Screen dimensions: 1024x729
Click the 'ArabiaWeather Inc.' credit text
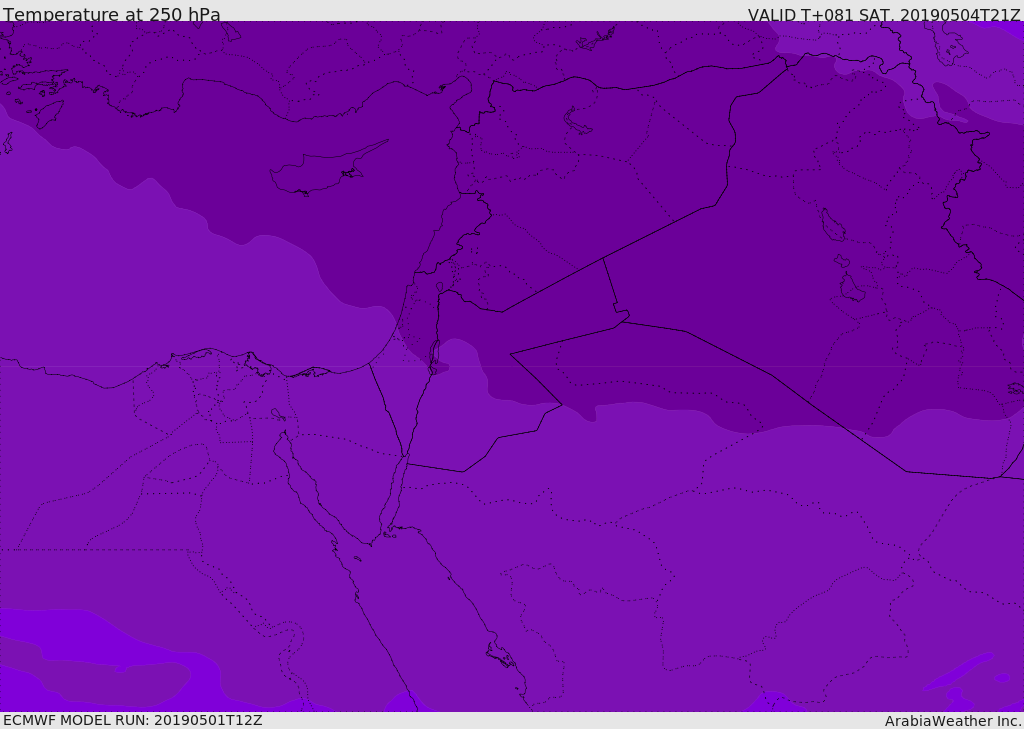tap(952, 721)
